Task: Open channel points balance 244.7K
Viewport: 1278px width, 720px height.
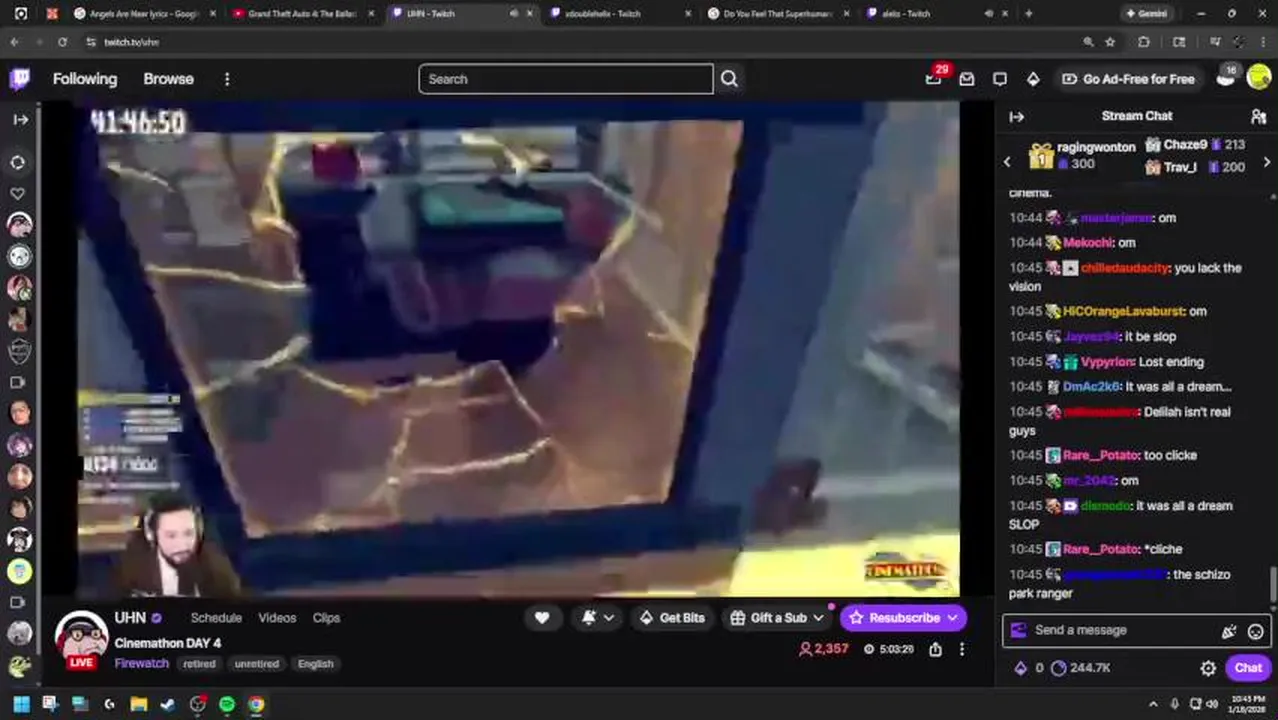Action: [1081, 668]
